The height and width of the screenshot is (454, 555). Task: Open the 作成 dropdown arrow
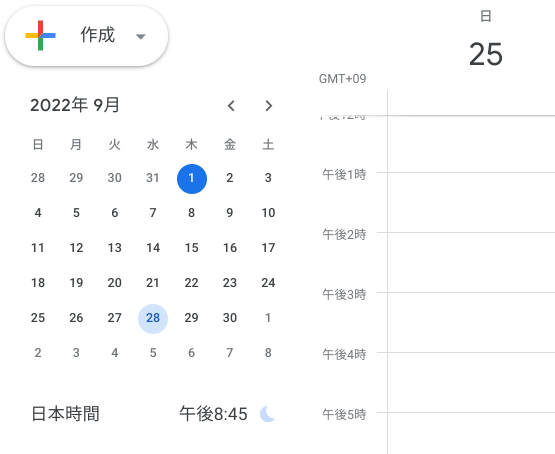click(x=141, y=36)
